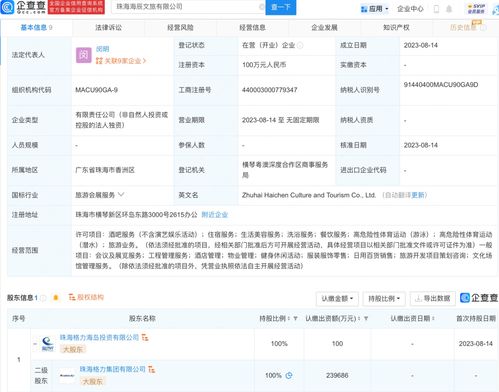
Task: Click the 导出数据 export button
Action: pos(432,299)
